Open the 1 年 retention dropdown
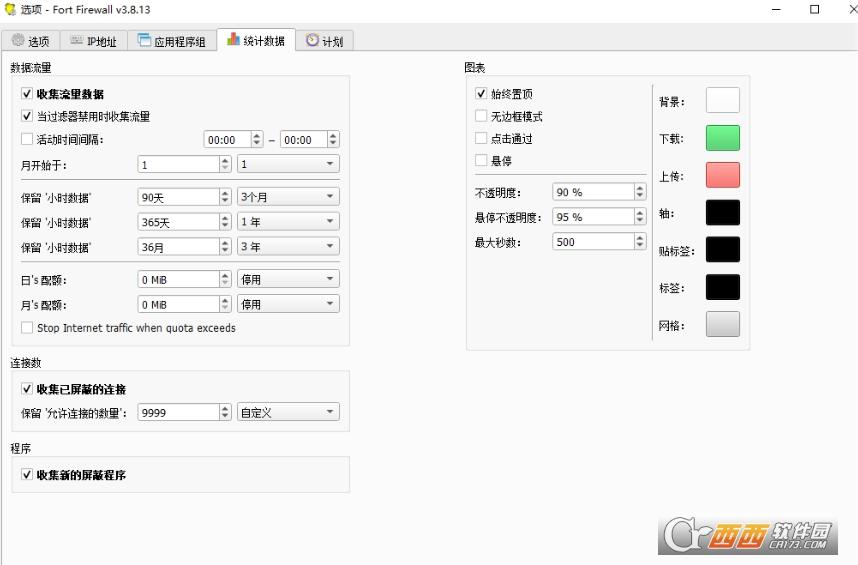This screenshot has width=858, height=565. click(x=288, y=222)
